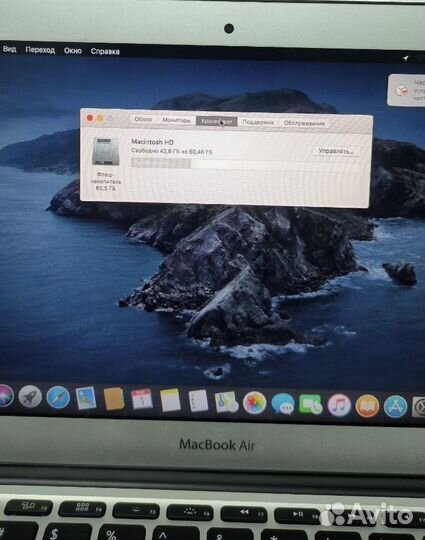425x540 pixels.
Task: Open Maps icon in Dock
Action: 226,402
